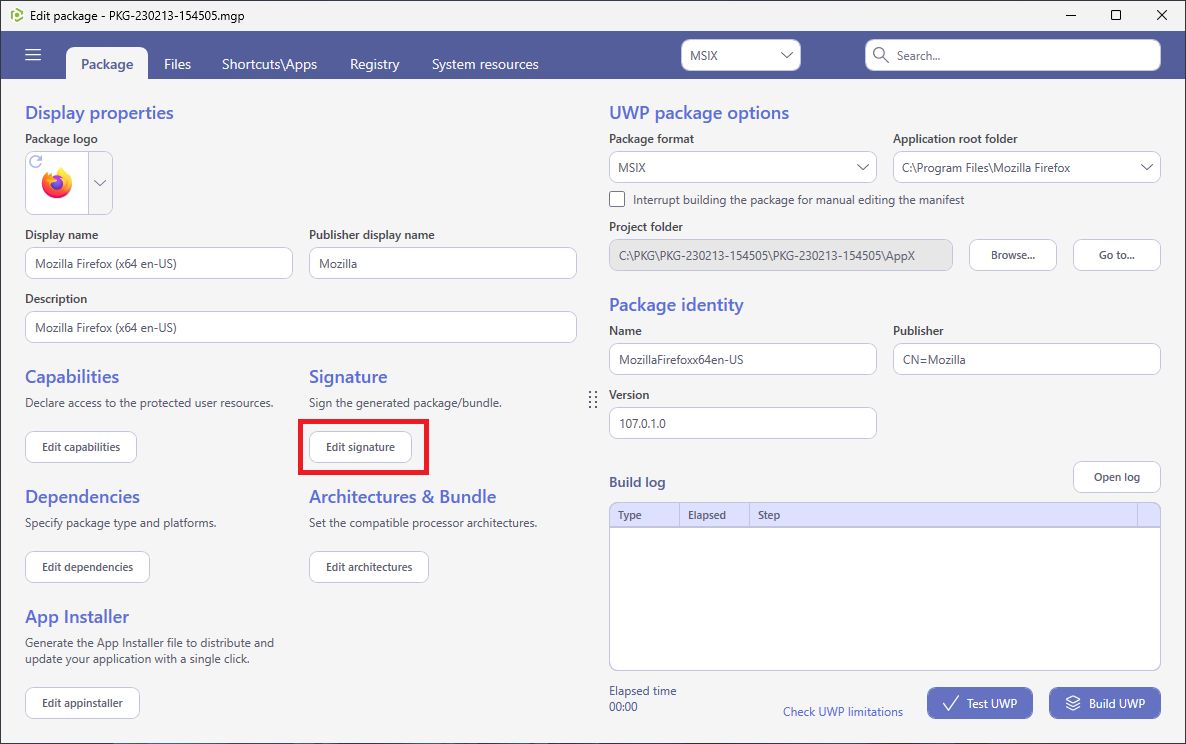Minimize the Edit package window
The height and width of the screenshot is (744, 1186).
click(x=1071, y=15)
